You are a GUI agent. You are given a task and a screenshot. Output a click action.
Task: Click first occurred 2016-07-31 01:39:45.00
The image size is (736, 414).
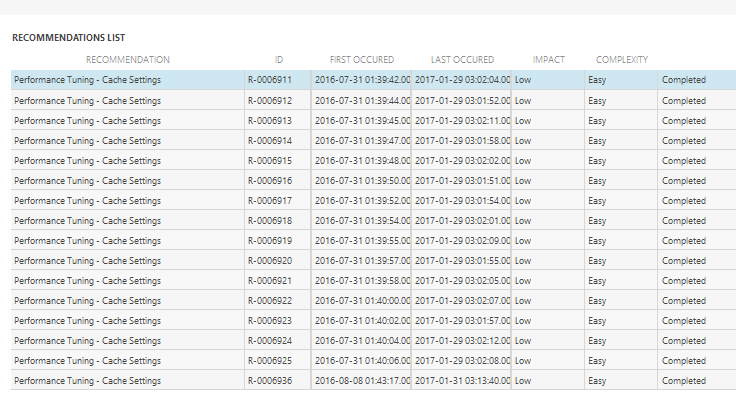click(362, 121)
